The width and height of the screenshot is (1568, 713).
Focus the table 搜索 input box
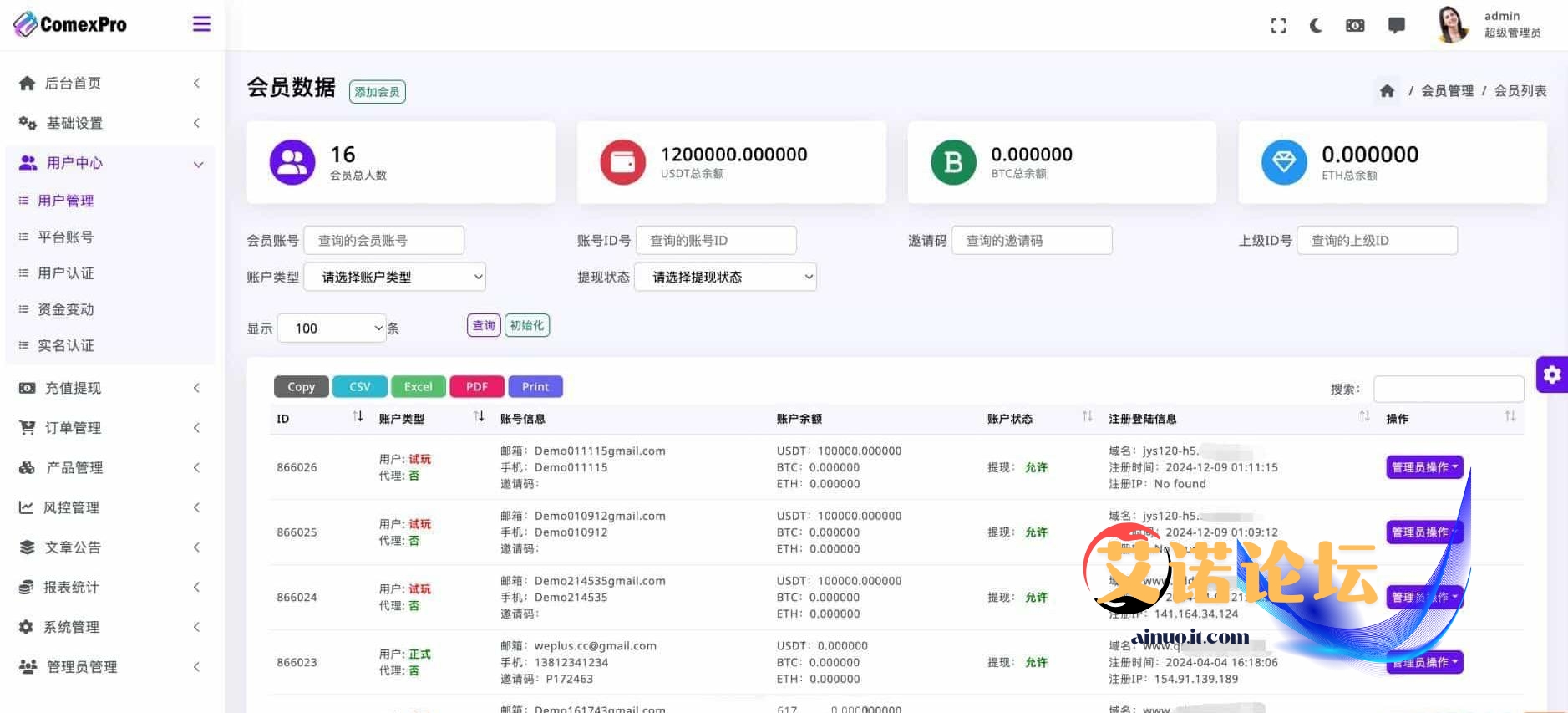[1449, 389]
